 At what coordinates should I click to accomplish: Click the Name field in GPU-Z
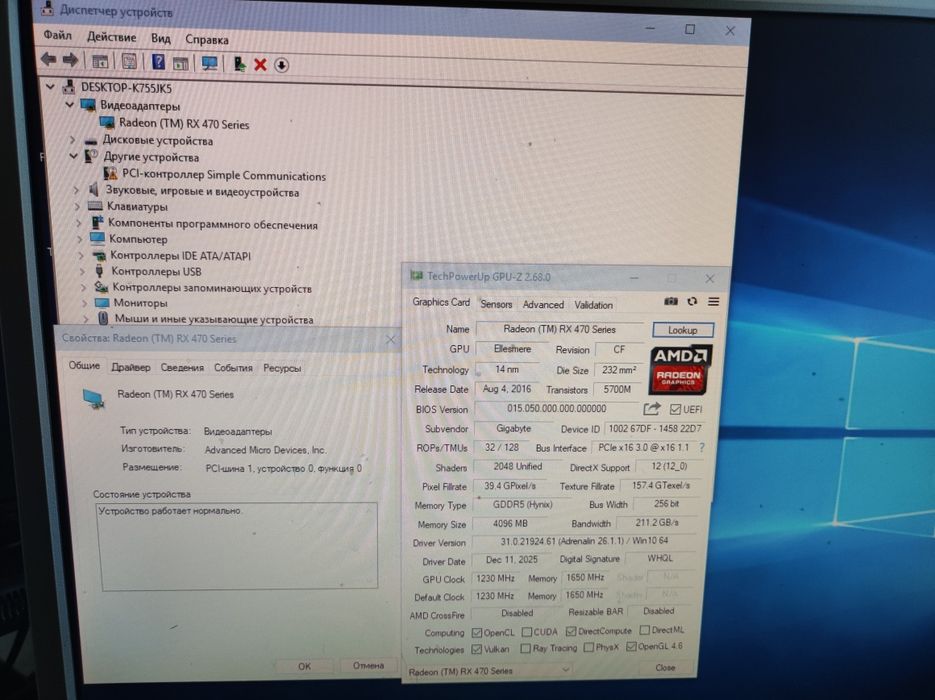coord(559,329)
